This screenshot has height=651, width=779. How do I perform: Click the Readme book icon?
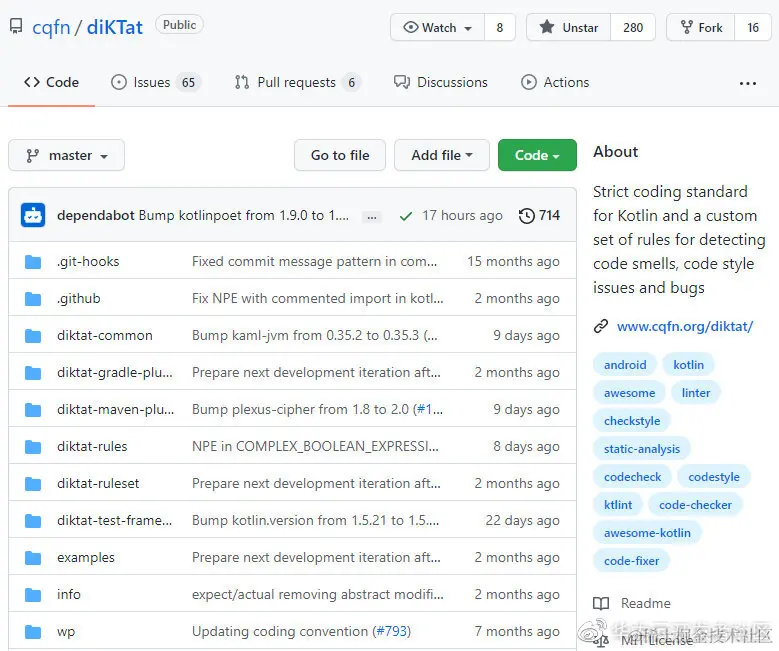point(601,603)
